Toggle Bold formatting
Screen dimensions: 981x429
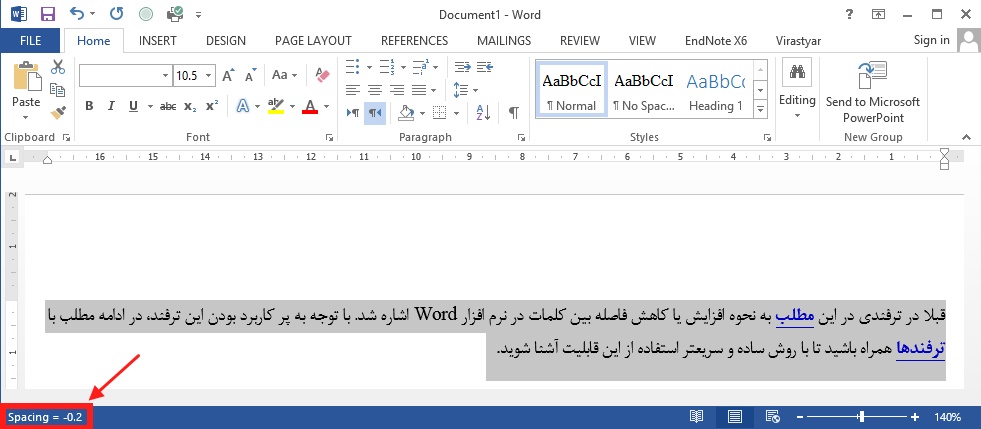coord(89,106)
